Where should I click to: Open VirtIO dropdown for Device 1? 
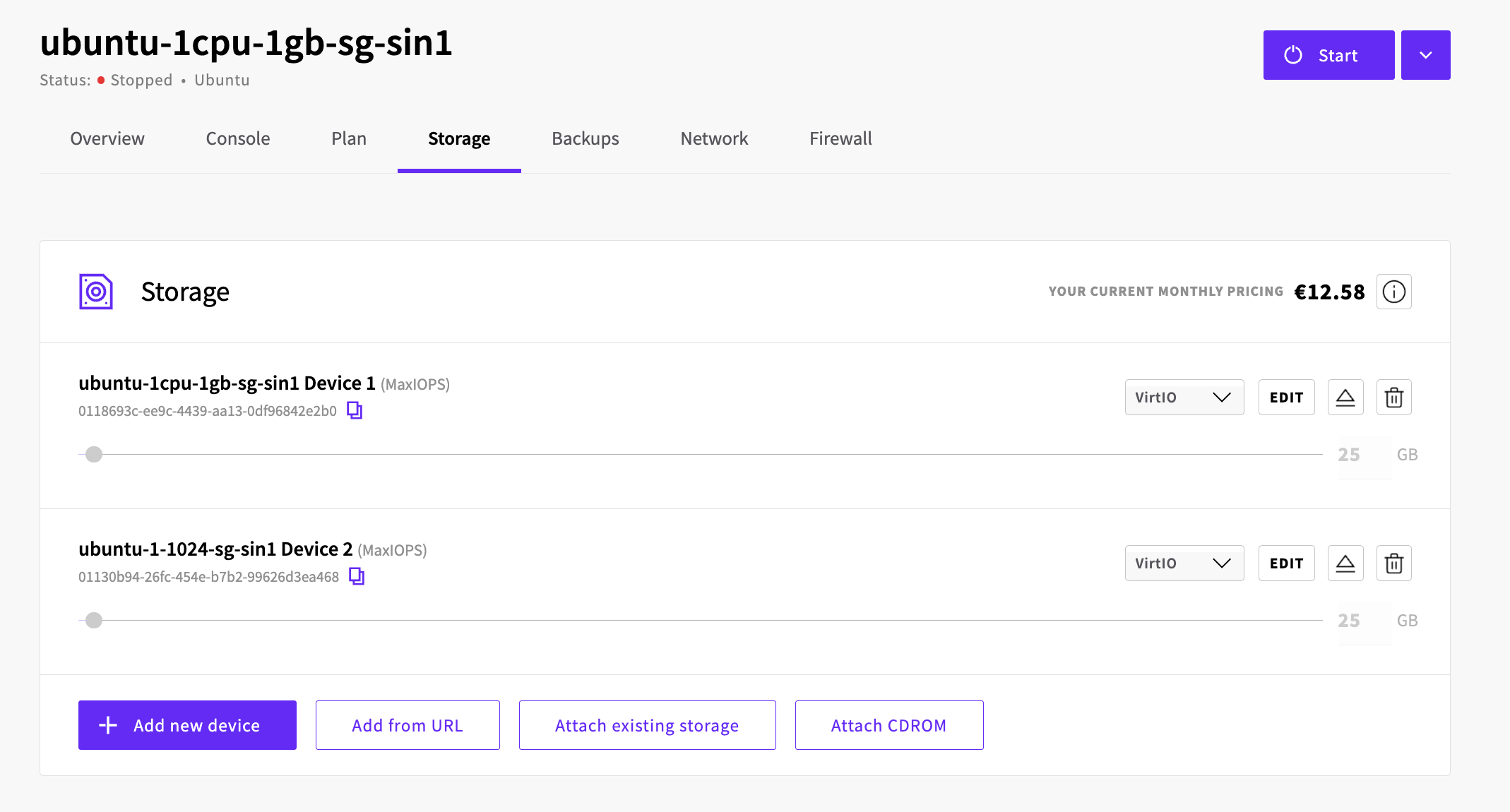click(1184, 398)
